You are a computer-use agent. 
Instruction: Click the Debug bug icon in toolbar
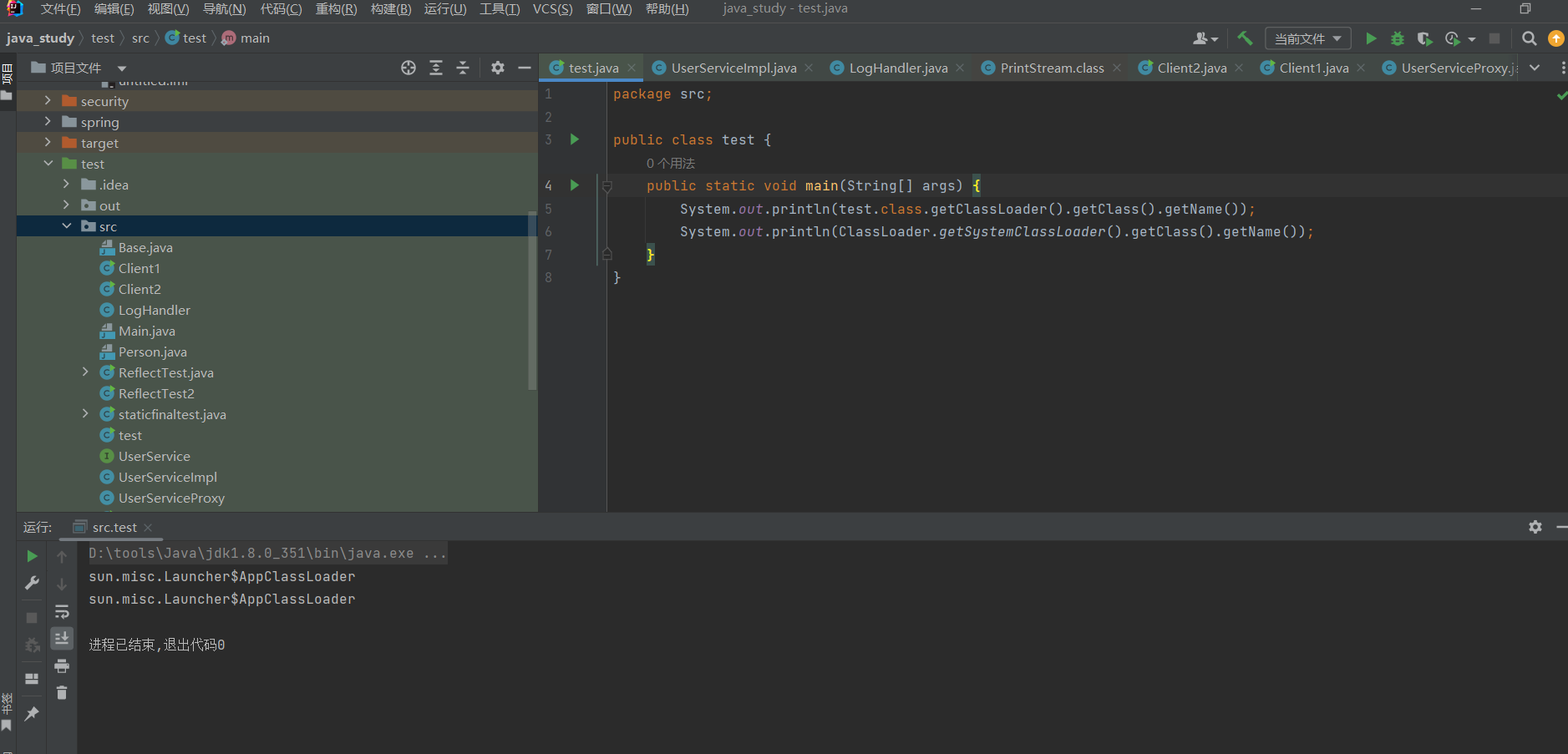[1398, 38]
